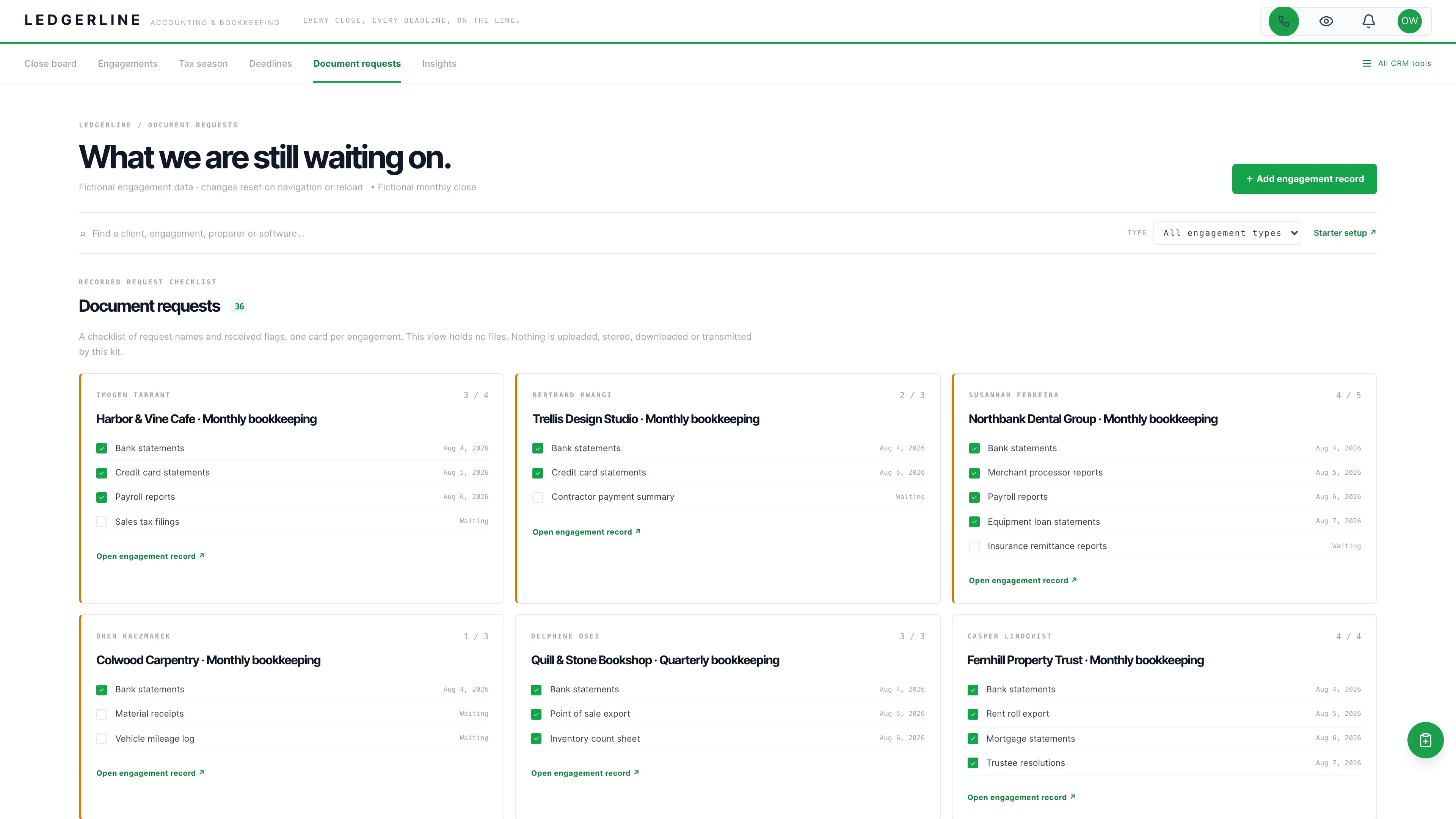The width and height of the screenshot is (1456, 819).
Task: Uncheck Equipment loan statements
Action: point(974,522)
